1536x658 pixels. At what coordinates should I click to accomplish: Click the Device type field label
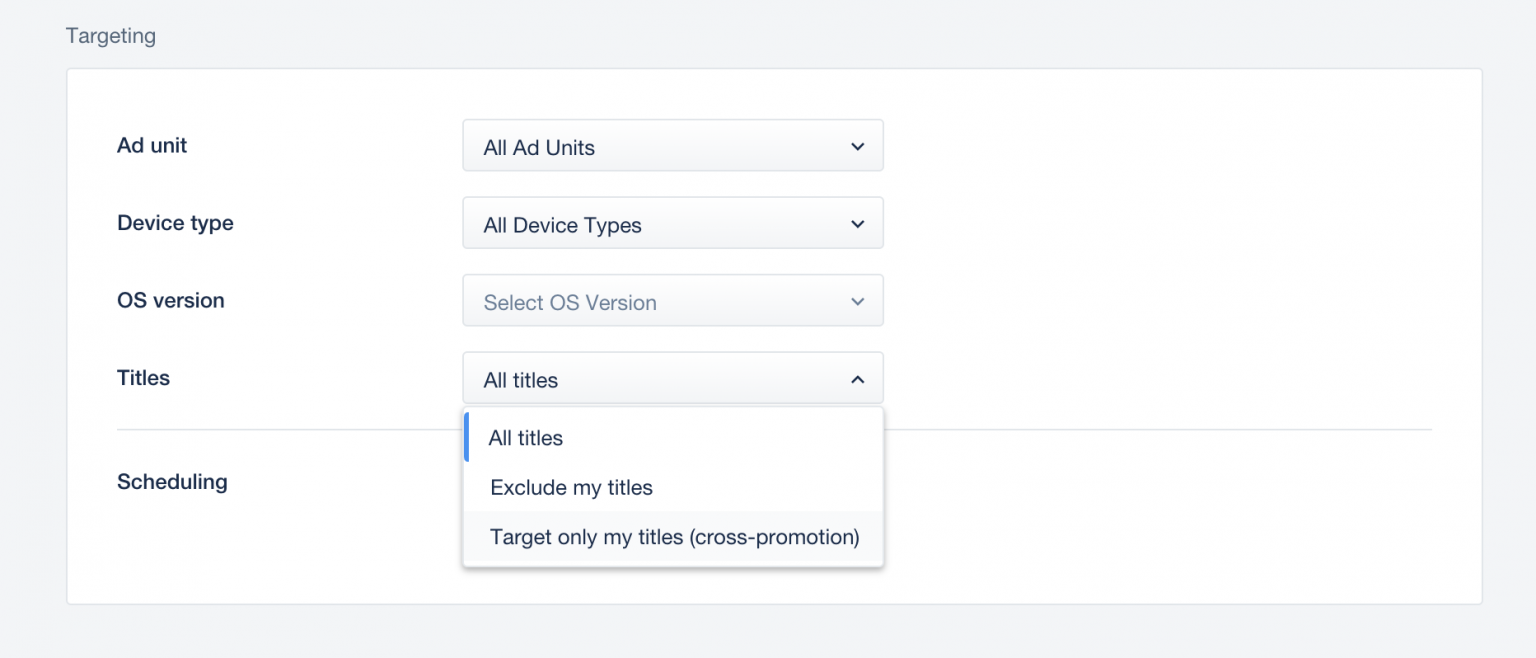[x=175, y=222]
